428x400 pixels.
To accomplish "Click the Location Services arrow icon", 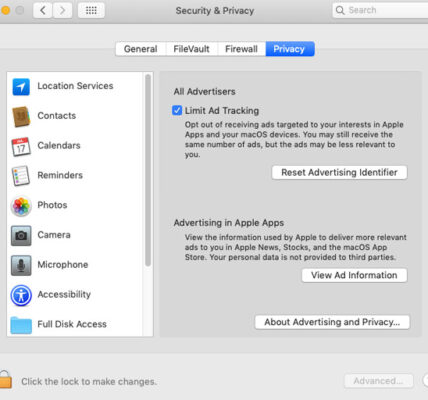I will tap(21, 87).
